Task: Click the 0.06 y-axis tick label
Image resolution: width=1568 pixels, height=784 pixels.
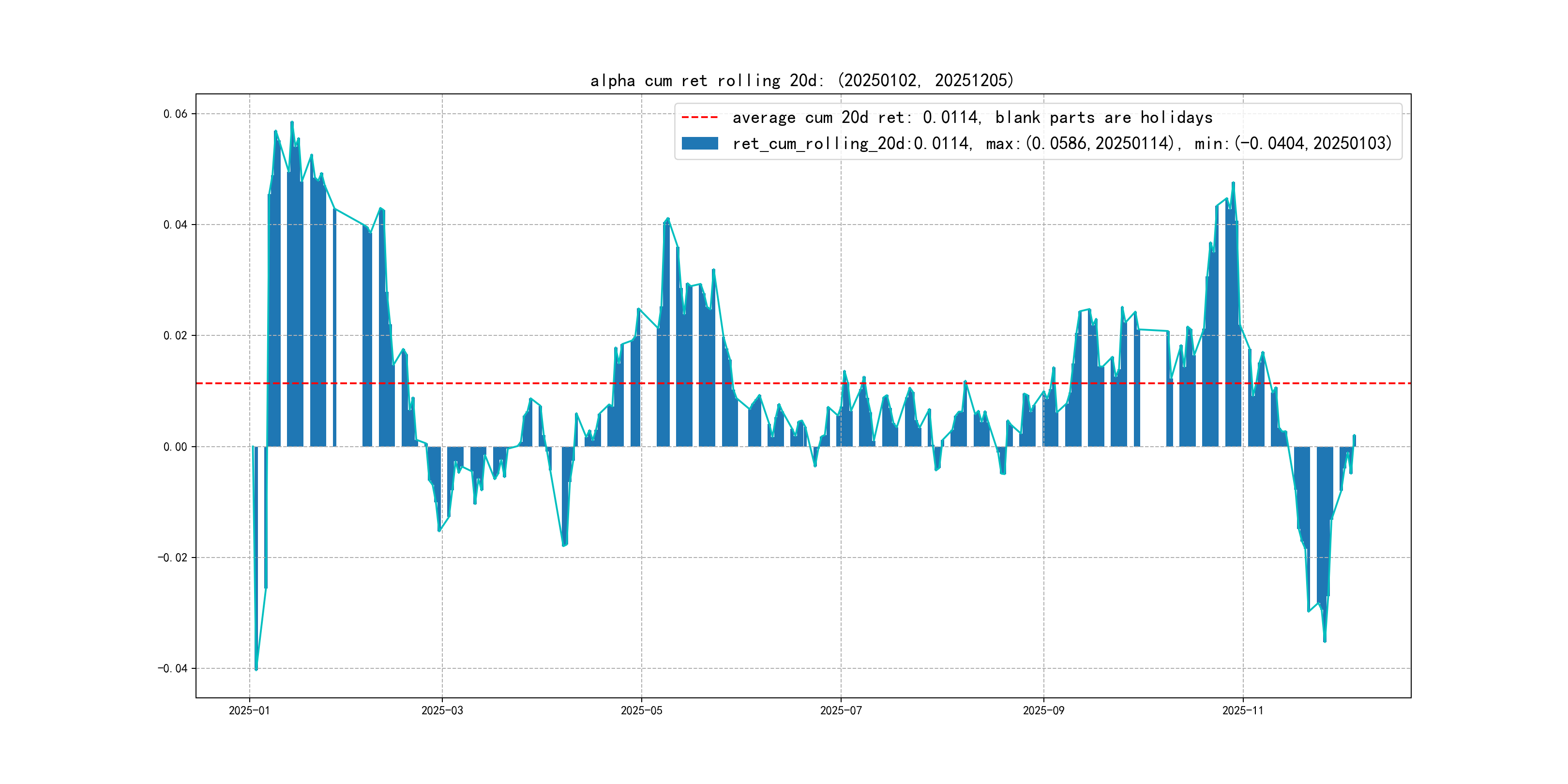Action: pos(175,114)
